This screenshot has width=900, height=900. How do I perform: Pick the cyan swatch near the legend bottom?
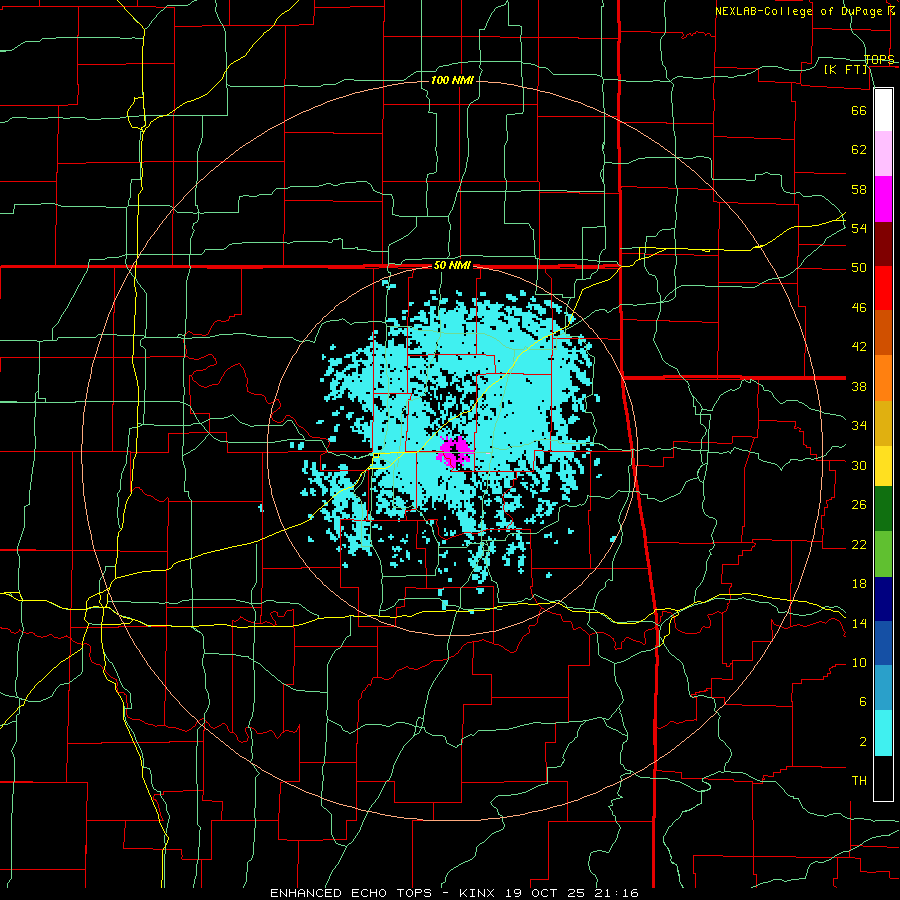[x=883, y=733]
